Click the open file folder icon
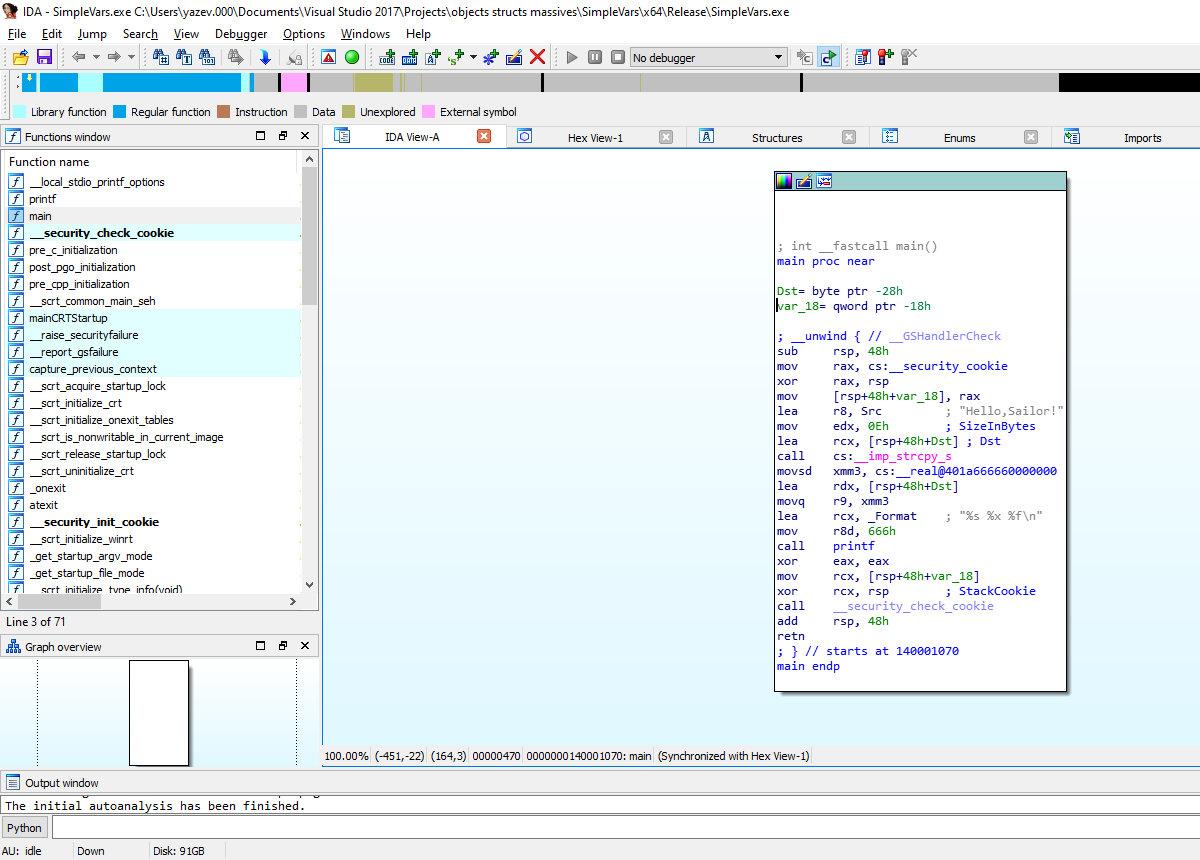This screenshot has width=1200, height=860. (20, 58)
